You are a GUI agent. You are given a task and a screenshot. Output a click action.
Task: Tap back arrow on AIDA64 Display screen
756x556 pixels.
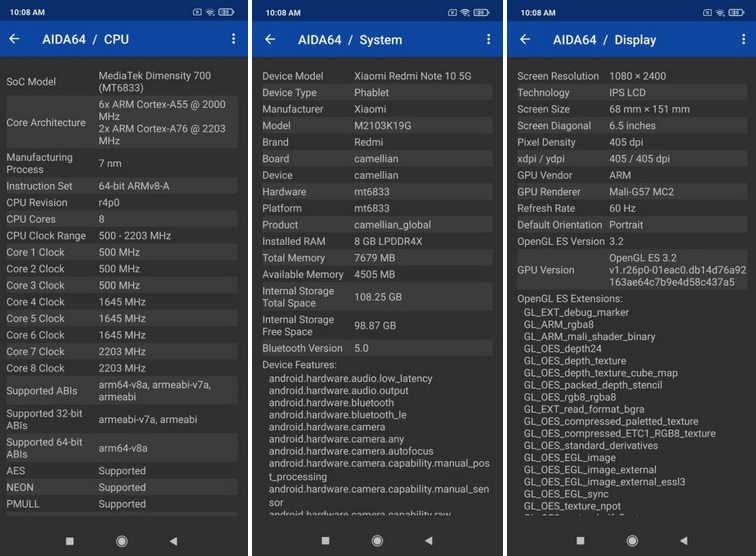click(x=525, y=39)
